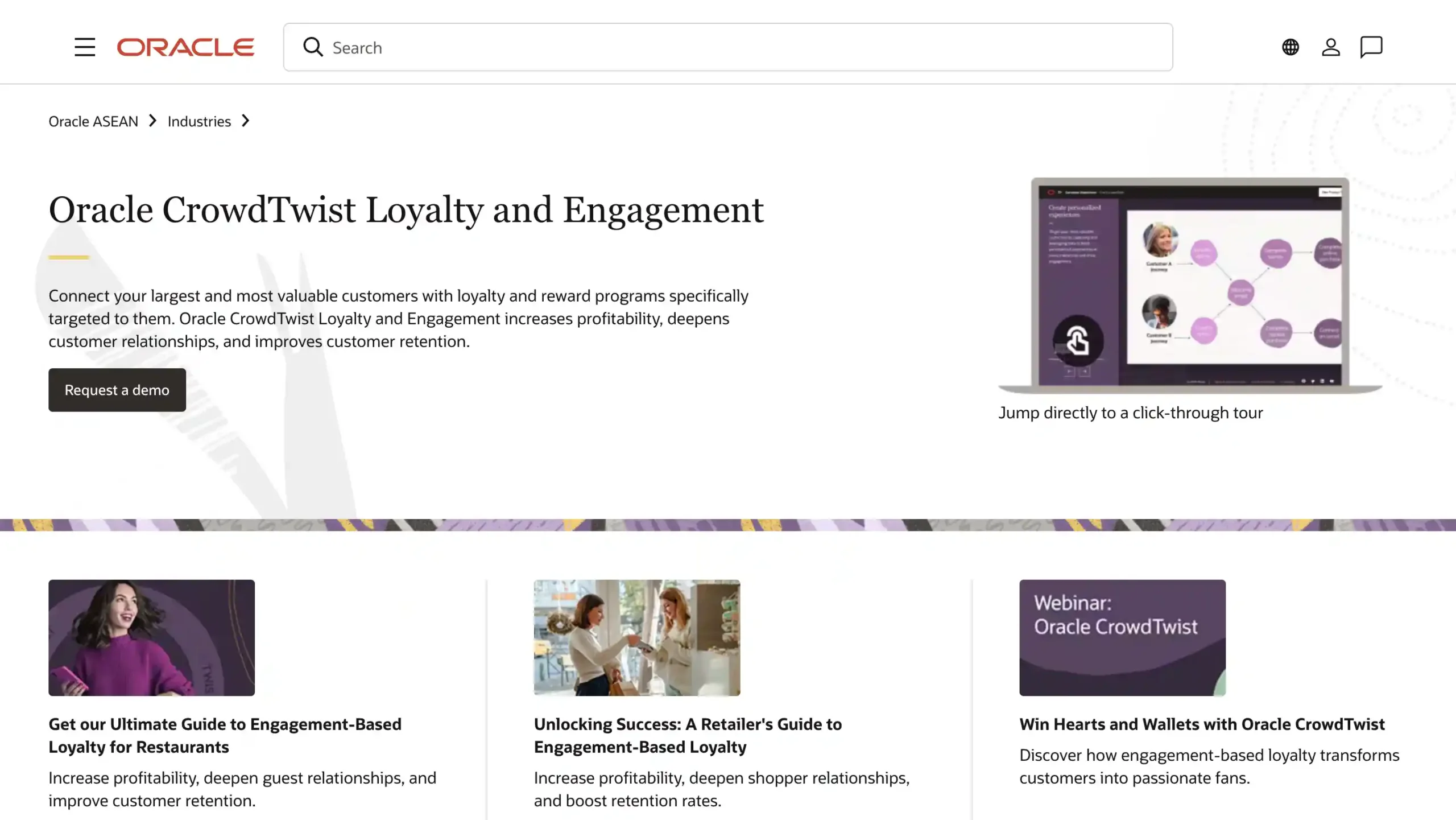This screenshot has width=1456, height=820.
Task: Open the account sign-in icon
Action: coord(1330,47)
